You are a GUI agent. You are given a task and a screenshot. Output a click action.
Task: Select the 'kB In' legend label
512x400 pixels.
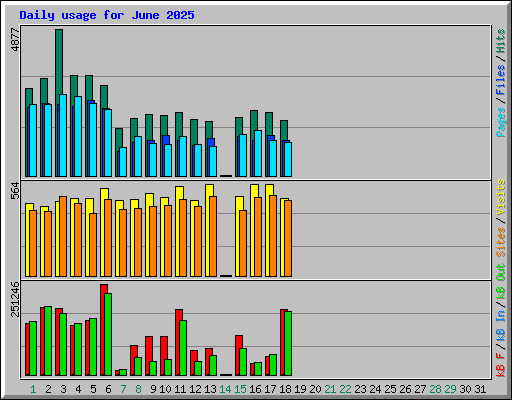[501, 327]
